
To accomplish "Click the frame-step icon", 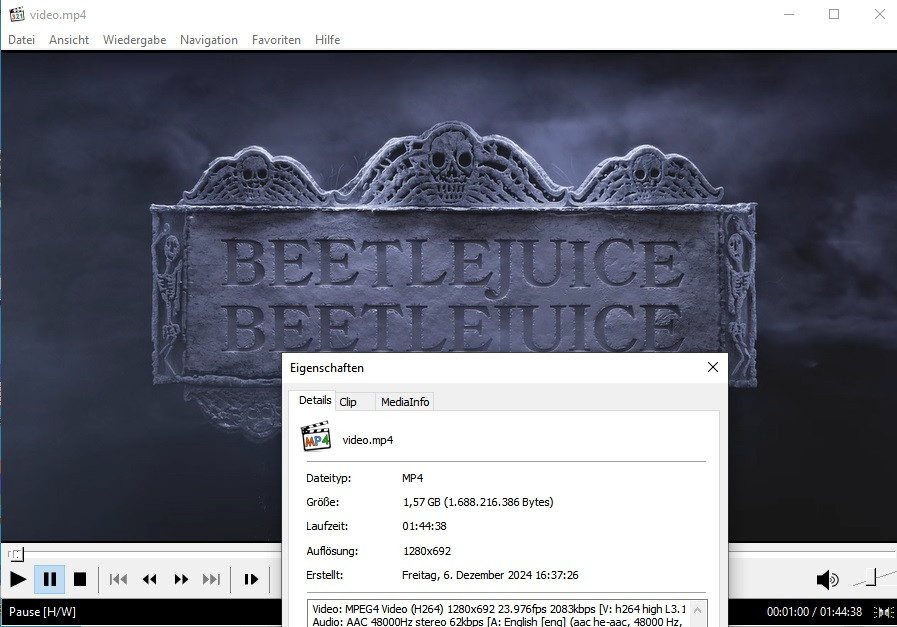I will pos(251,580).
